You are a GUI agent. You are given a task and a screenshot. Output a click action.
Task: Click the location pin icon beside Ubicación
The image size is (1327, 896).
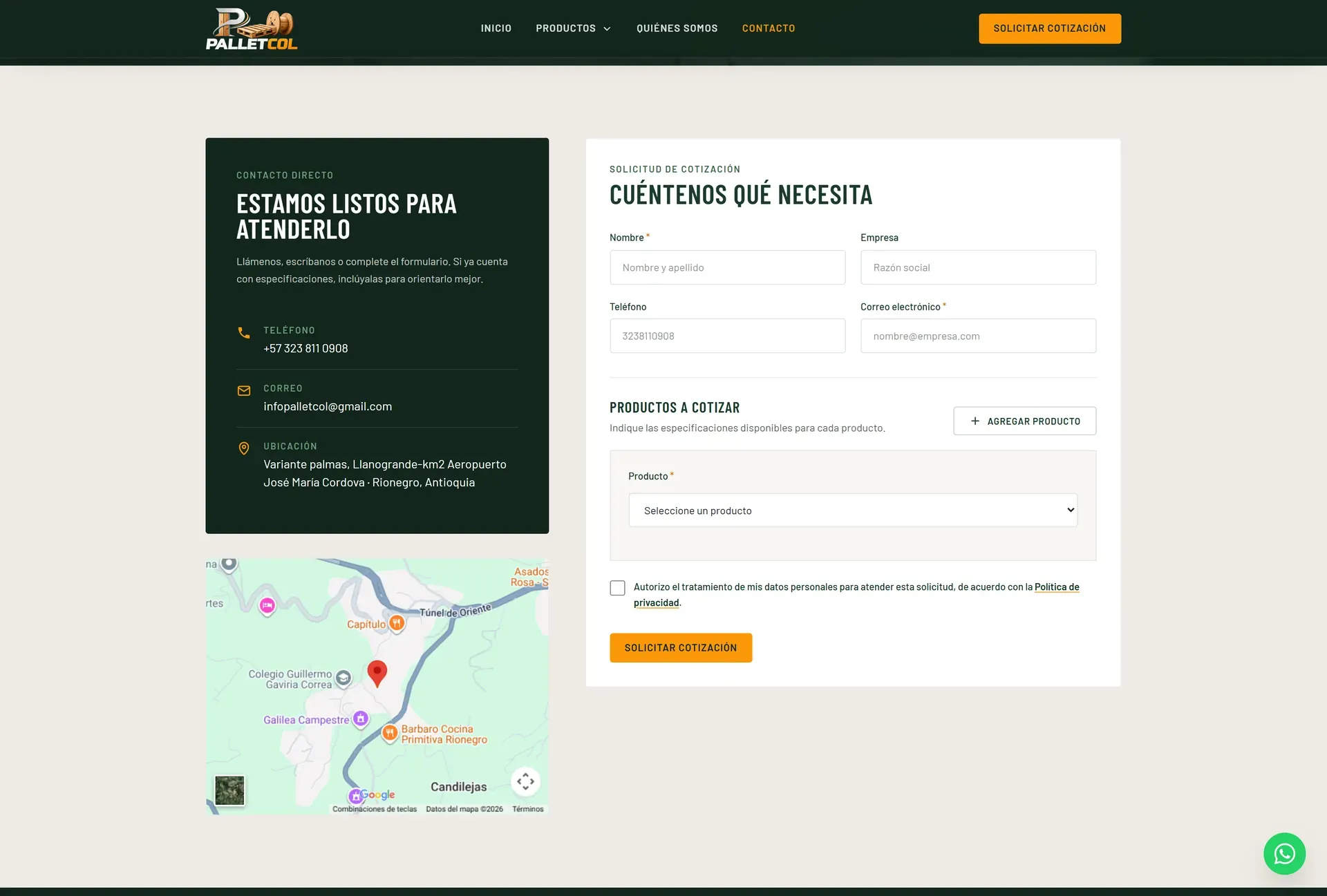pos(244,448)
